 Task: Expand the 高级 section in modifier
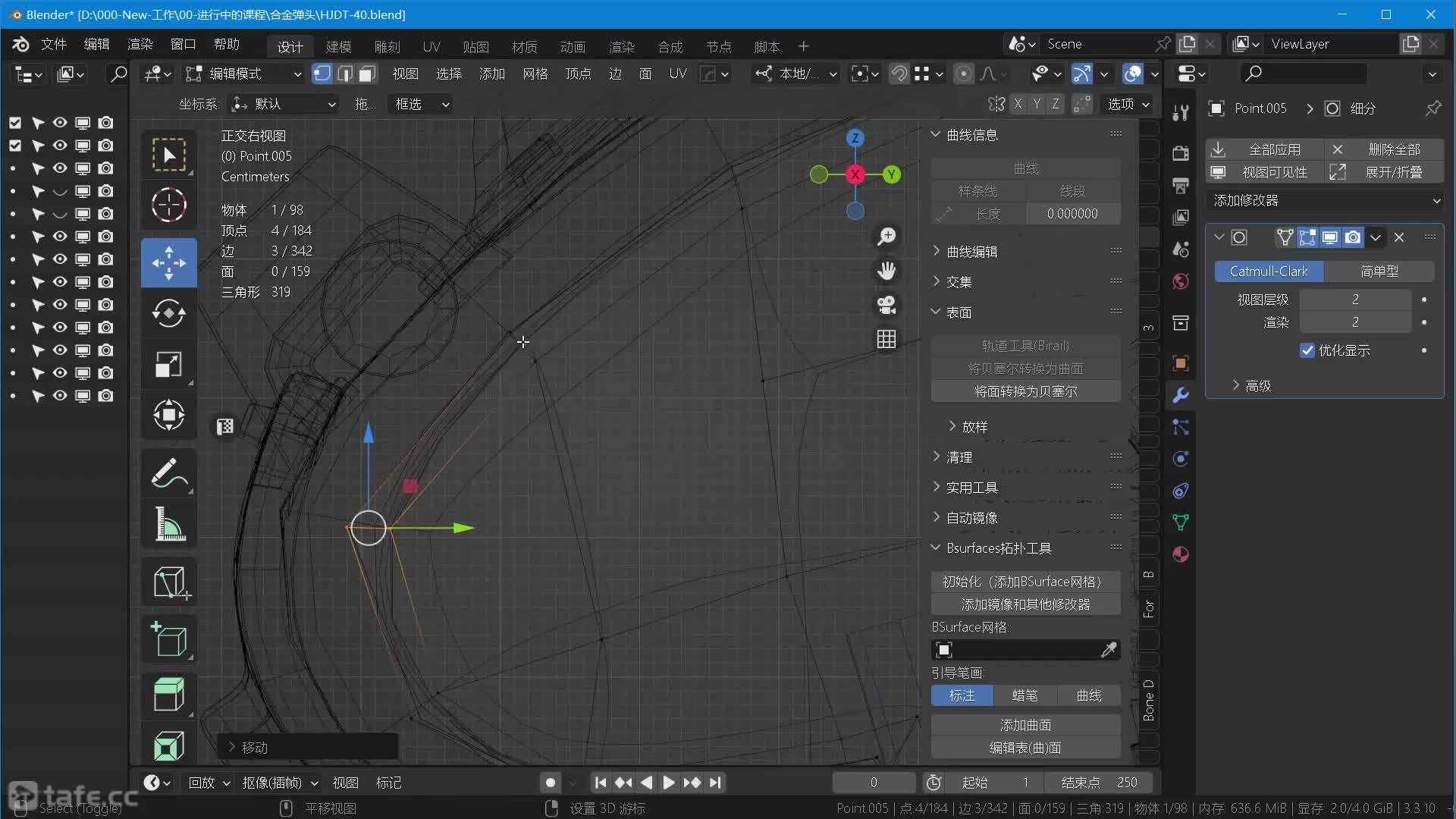click(x=1257, y=386)
